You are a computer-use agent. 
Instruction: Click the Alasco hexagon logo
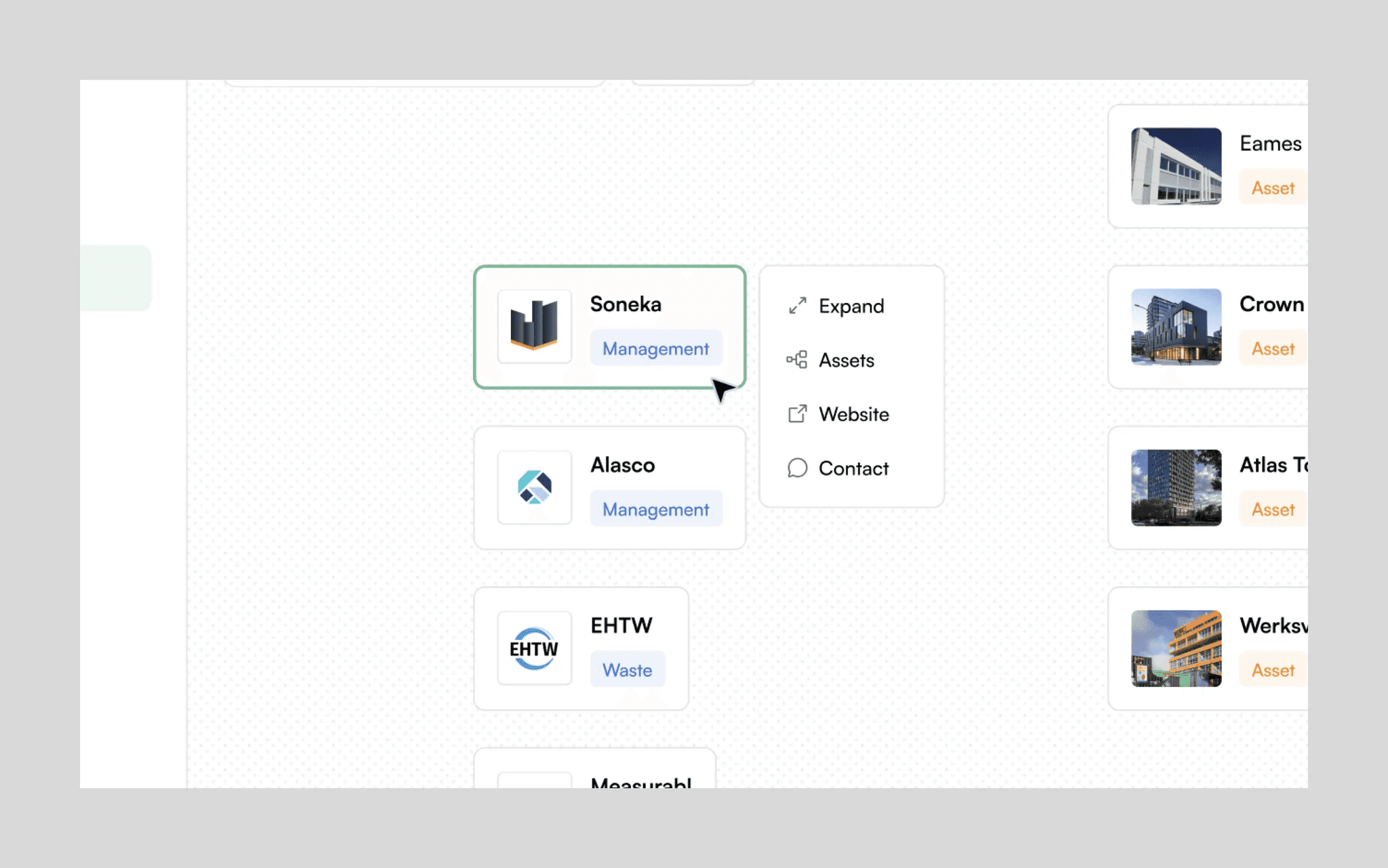[x=534, y=487]
